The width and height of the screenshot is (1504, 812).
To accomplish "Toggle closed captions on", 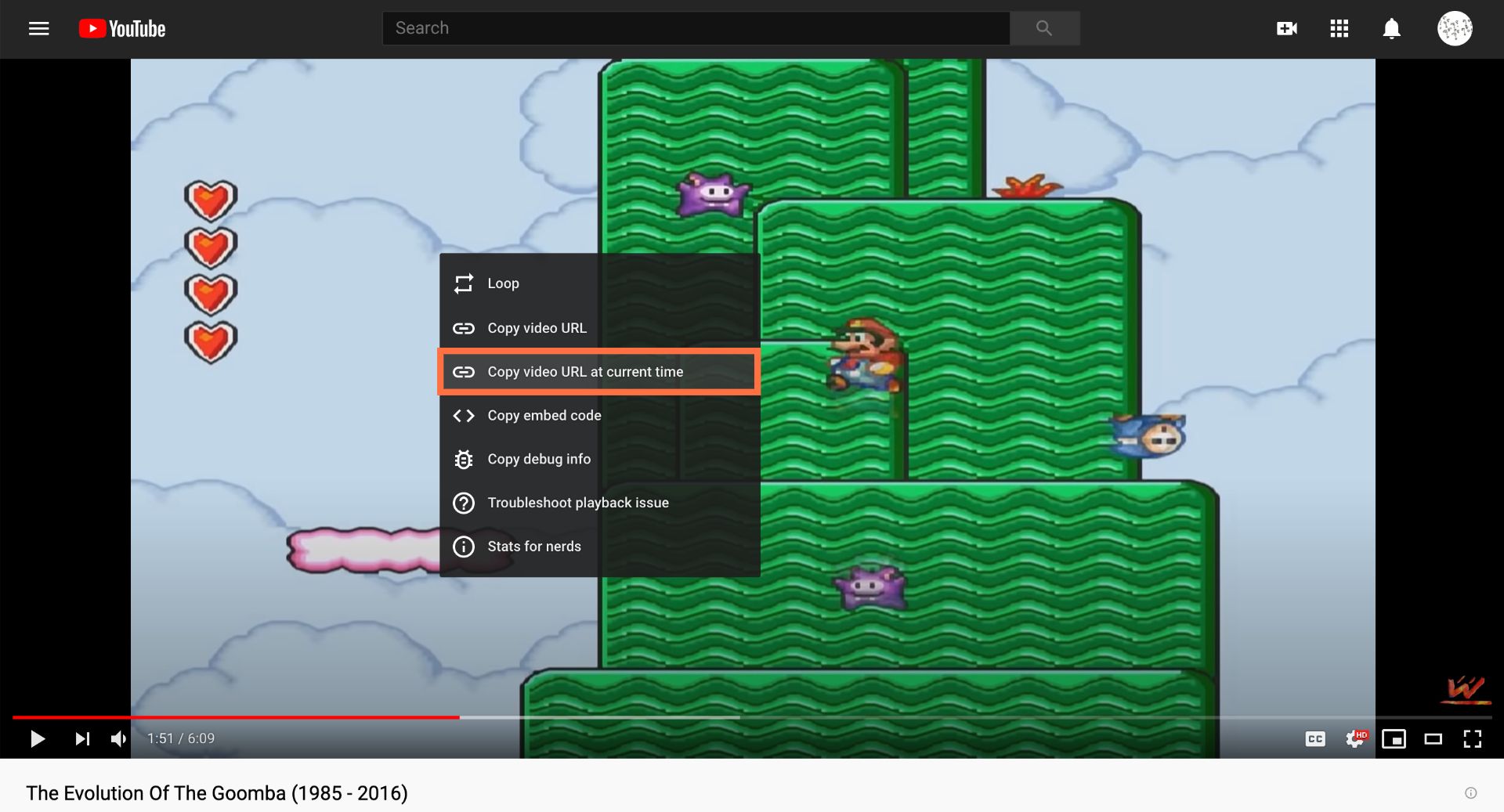I will pyautogui.click(x=1315, y=738).
